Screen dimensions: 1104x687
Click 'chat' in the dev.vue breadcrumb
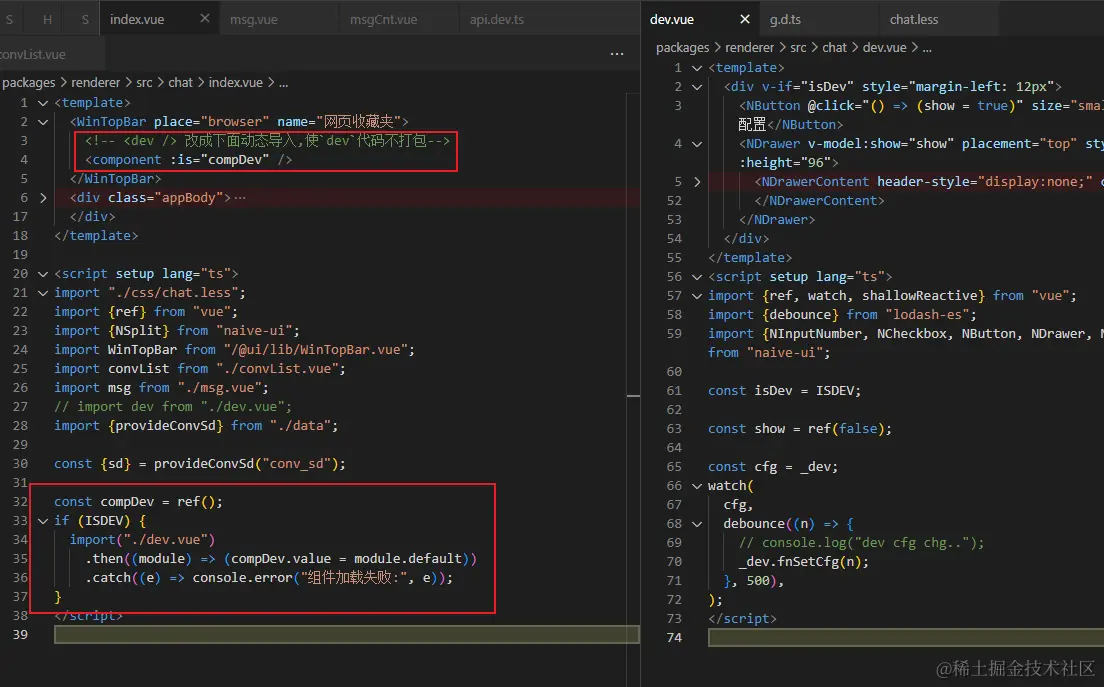834,47
